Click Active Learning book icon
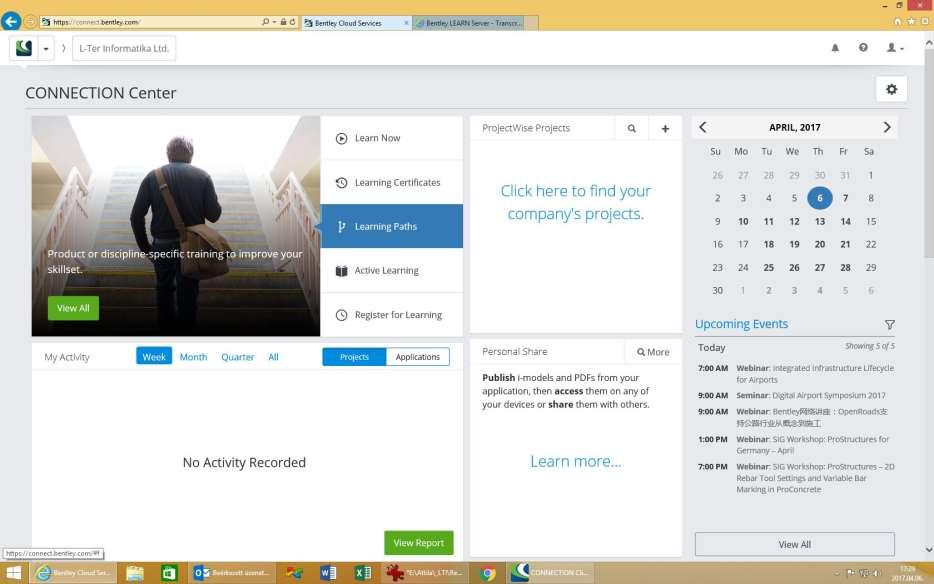Image resolution: width=934 pixels, height=584 pixels. pyautogui.click(x=341, y=271)
